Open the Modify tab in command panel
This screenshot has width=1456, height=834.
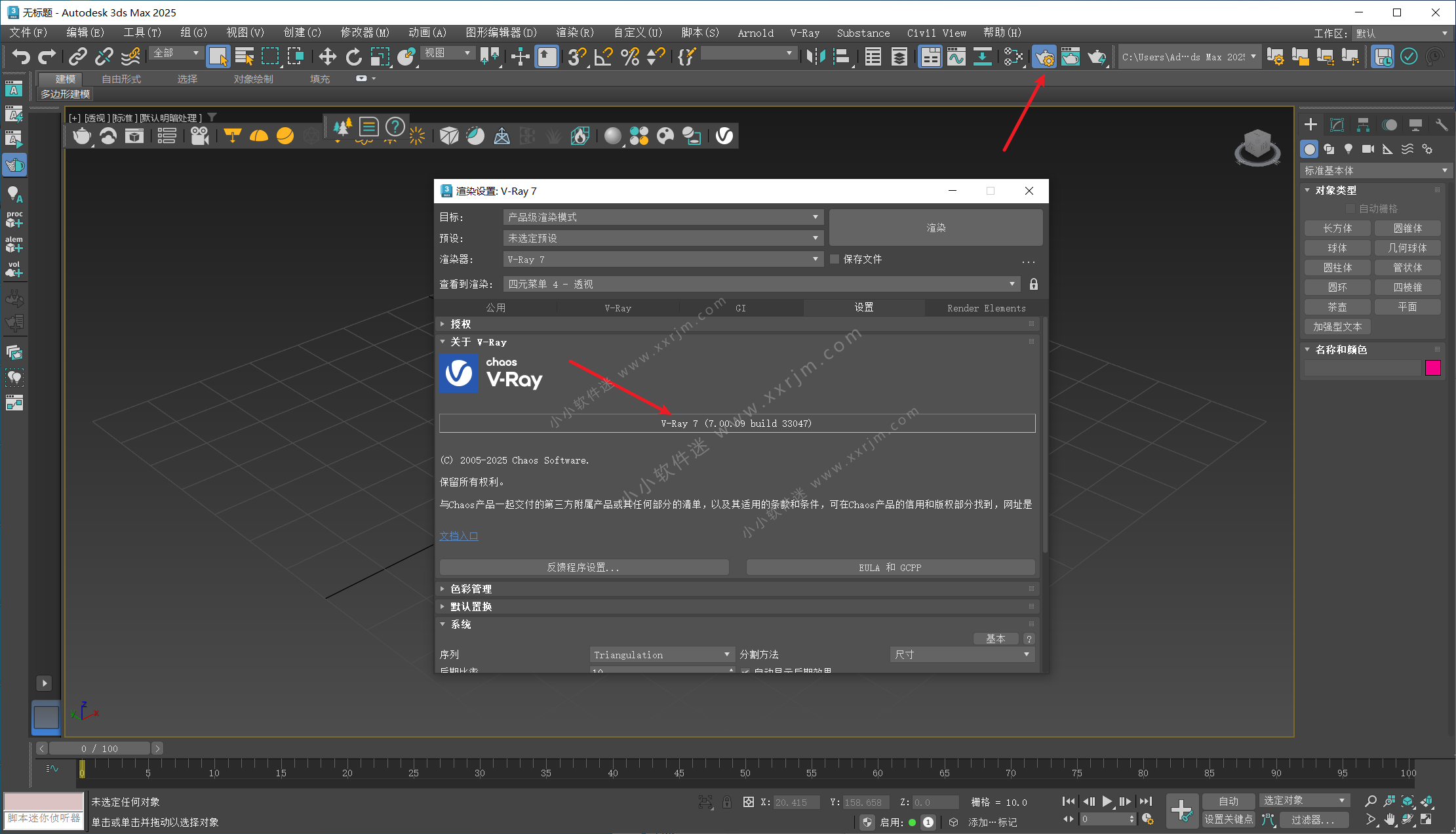[x=1337, y=125]
